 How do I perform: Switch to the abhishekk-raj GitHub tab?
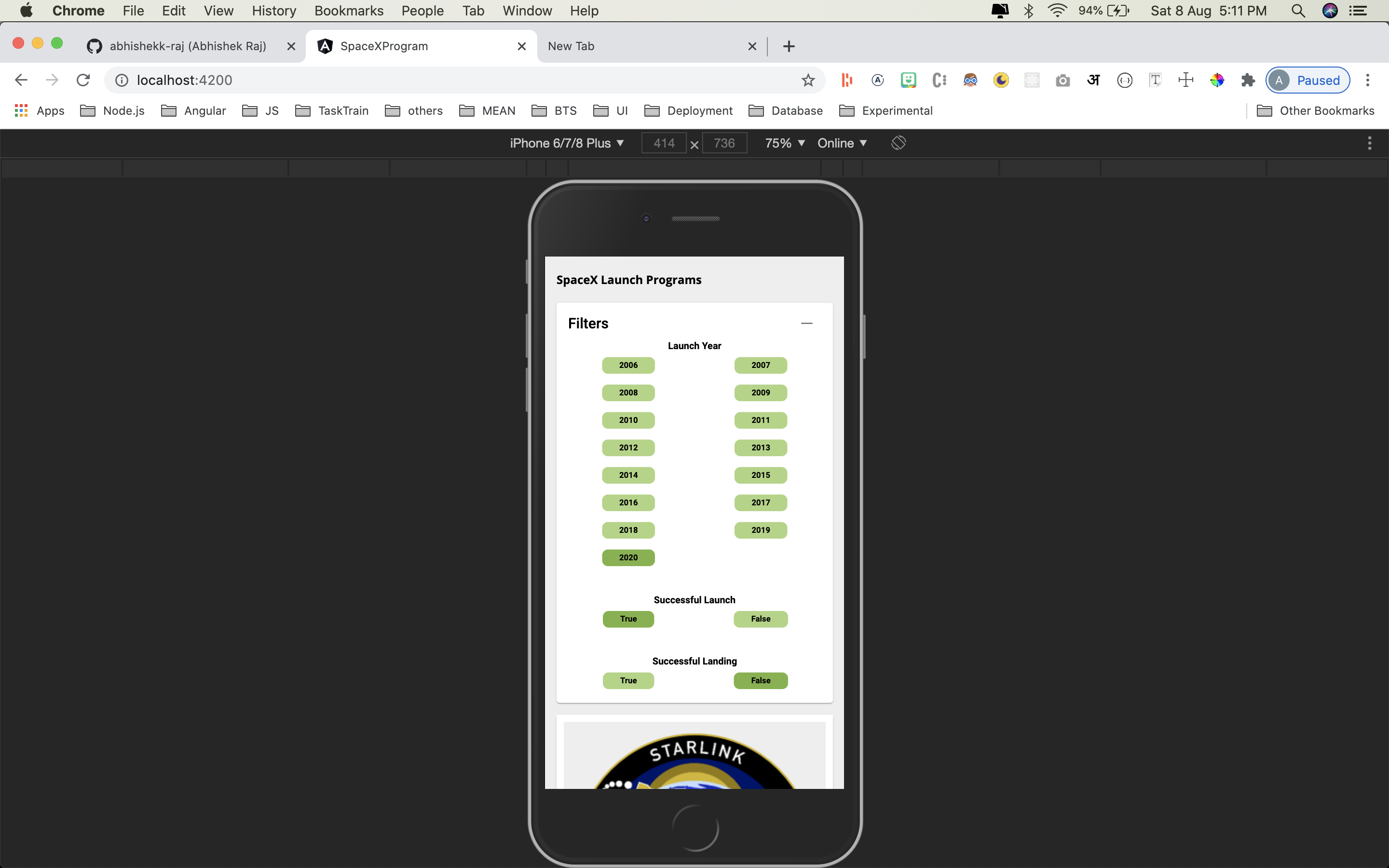click(x=188, y=46)
